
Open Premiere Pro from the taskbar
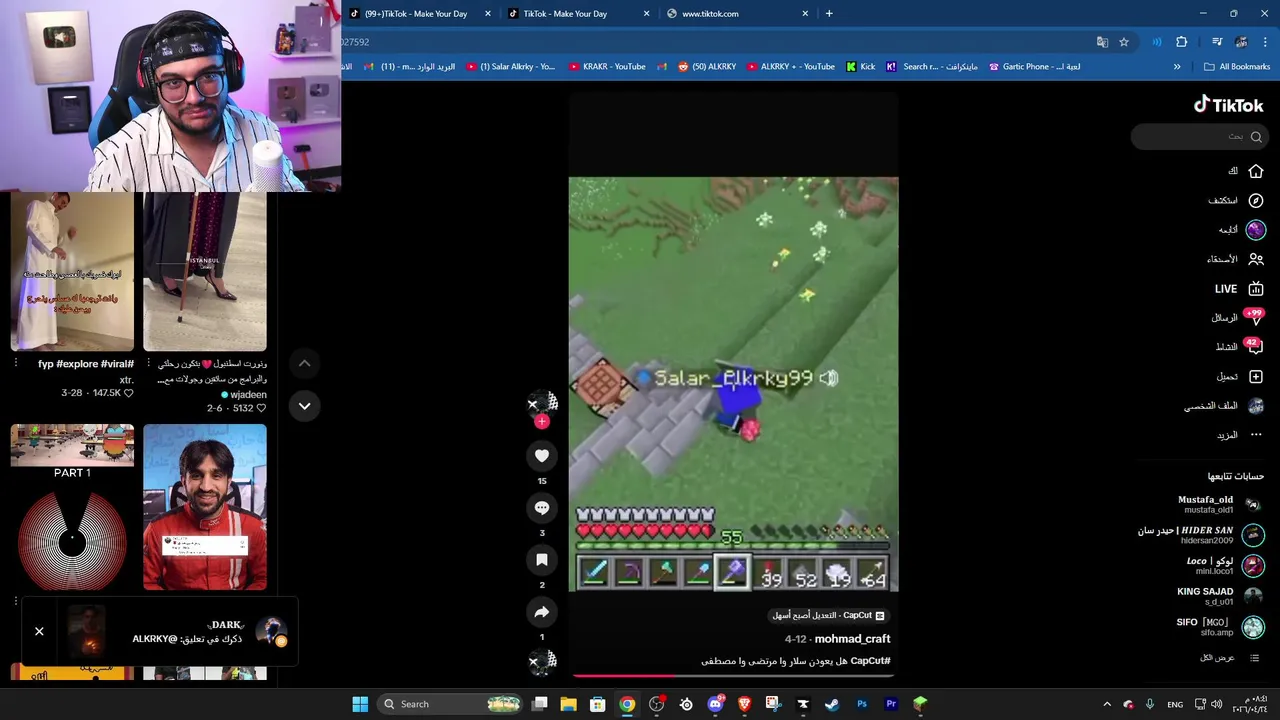891,704
